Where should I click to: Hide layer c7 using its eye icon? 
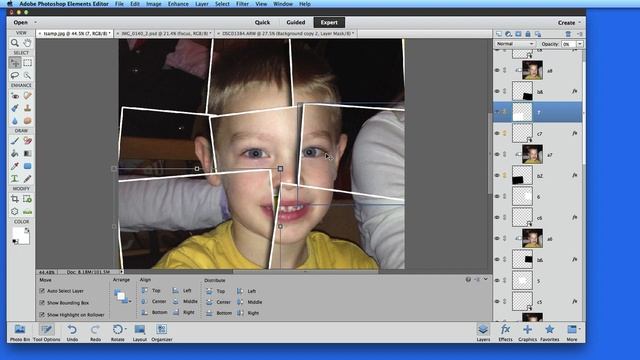[497, 133]
